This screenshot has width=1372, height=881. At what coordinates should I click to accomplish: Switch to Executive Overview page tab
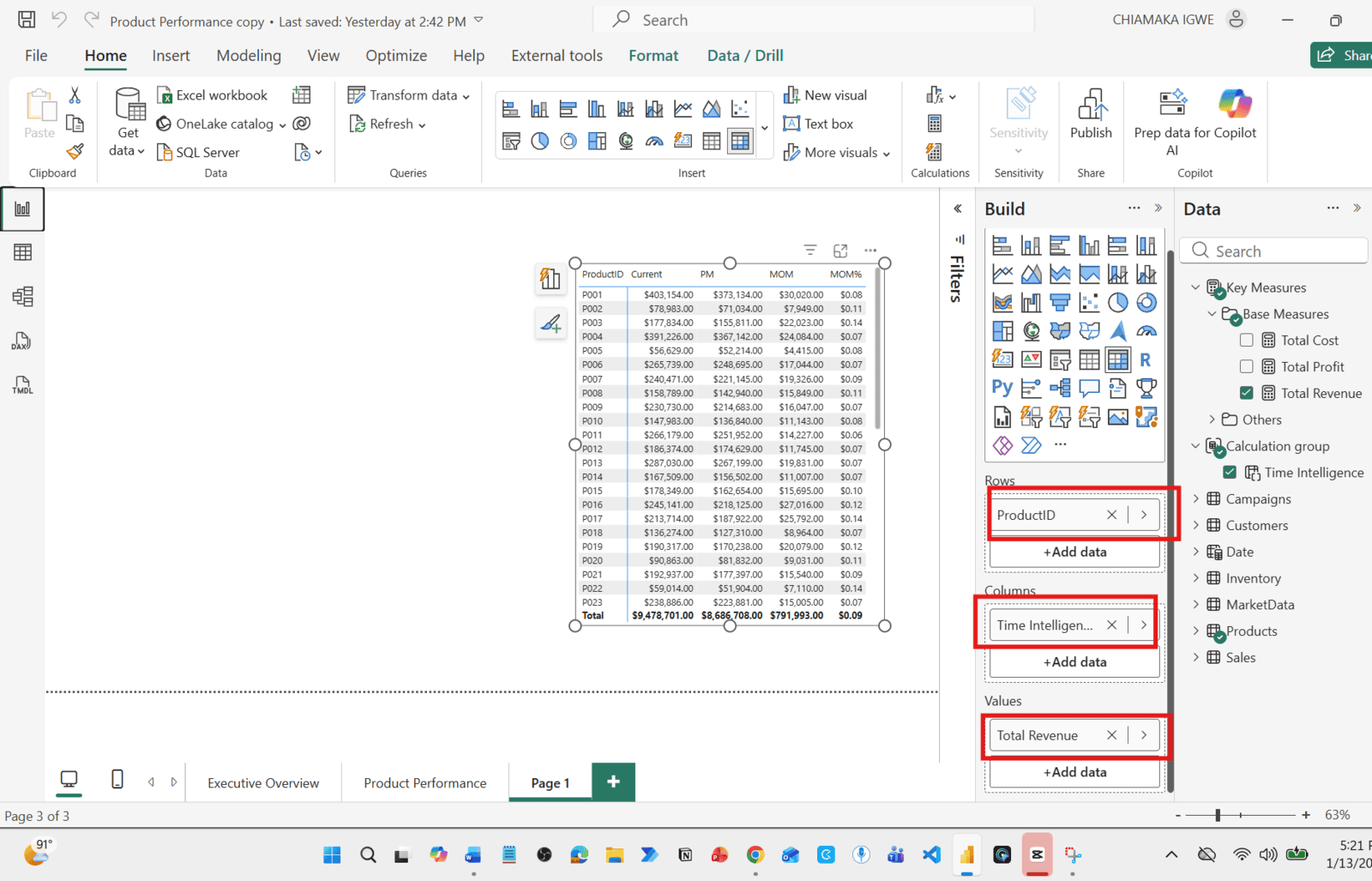263,783
